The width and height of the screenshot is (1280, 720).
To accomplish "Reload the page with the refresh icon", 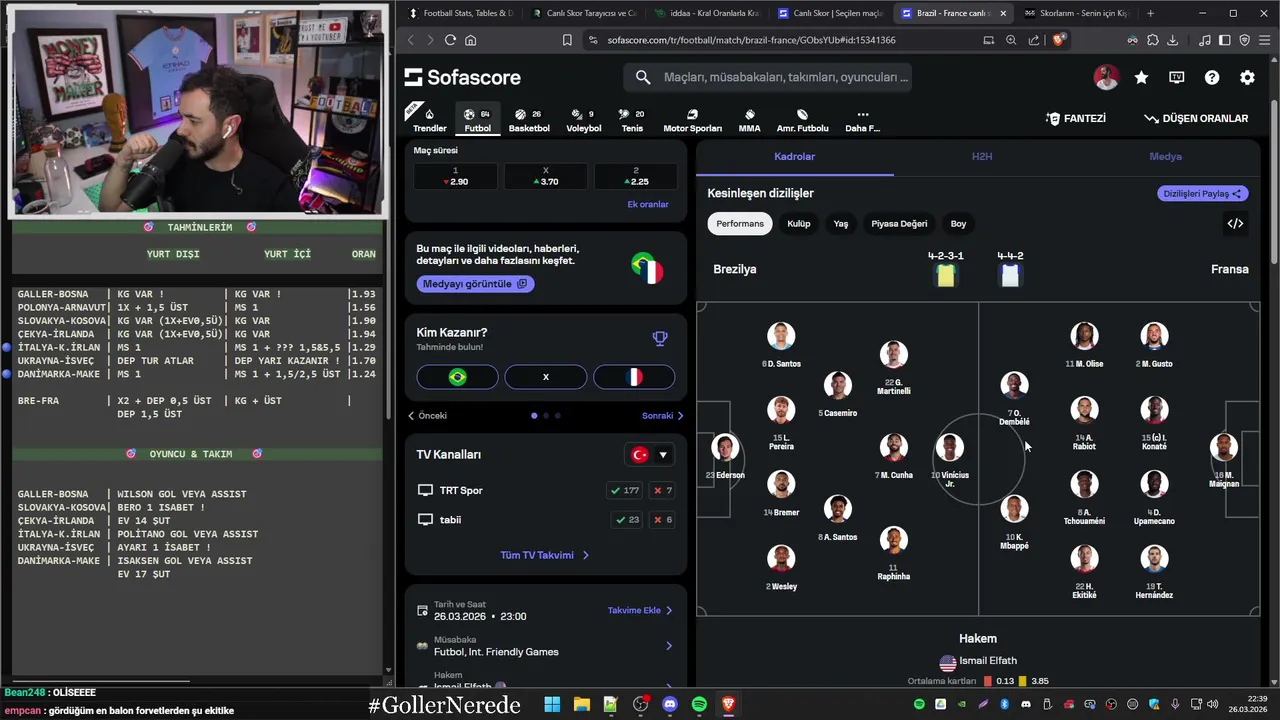I will [x=450, y=40].
